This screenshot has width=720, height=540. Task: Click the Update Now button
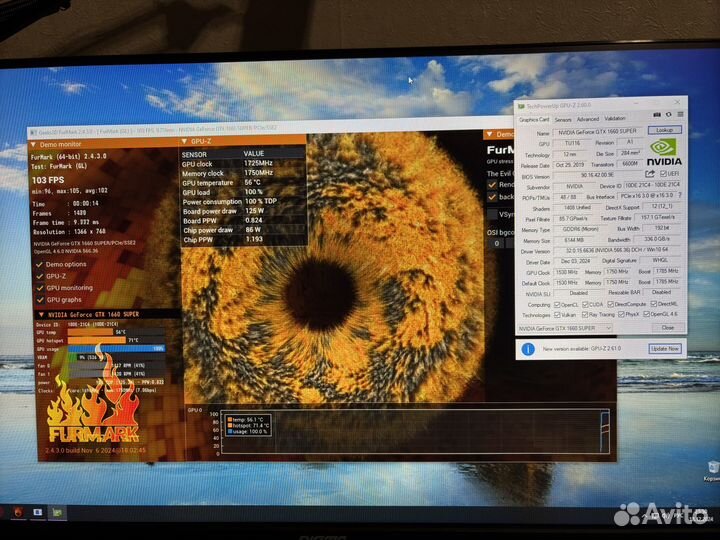click(665, 348)
